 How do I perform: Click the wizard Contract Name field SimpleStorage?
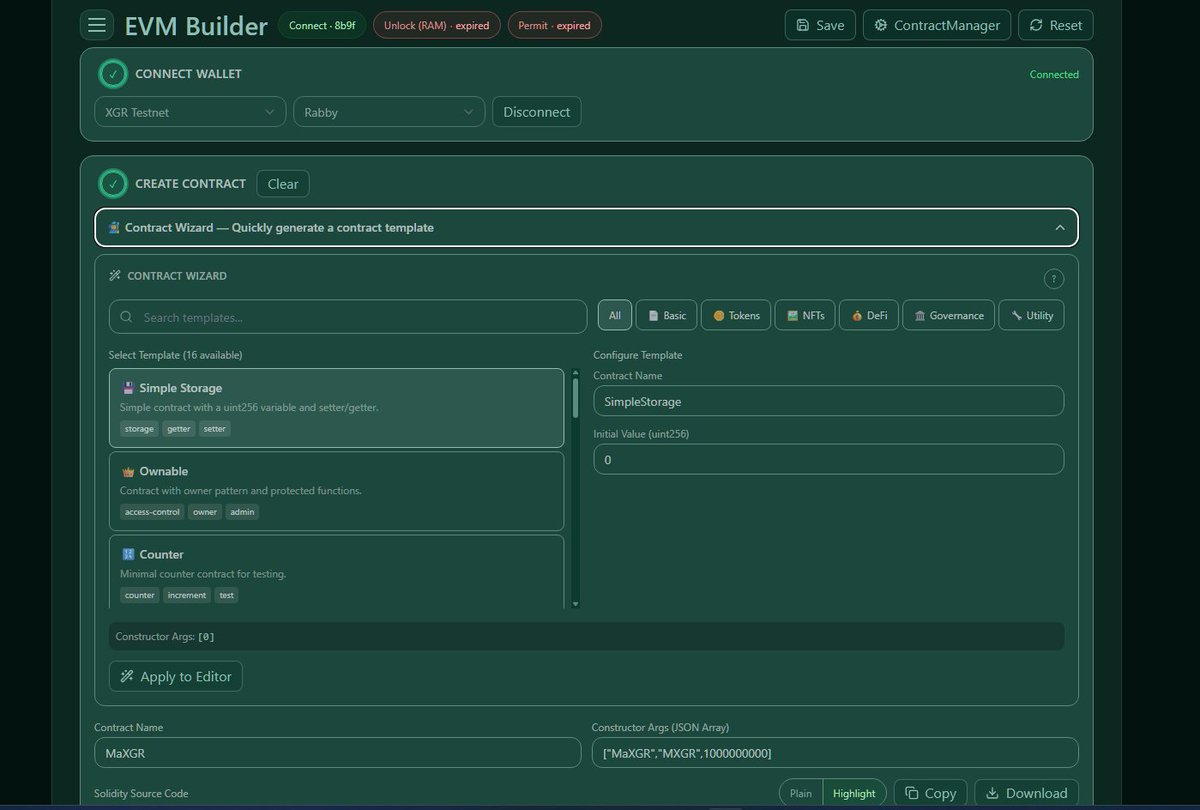pyautogui.click(x=828, y=401)
